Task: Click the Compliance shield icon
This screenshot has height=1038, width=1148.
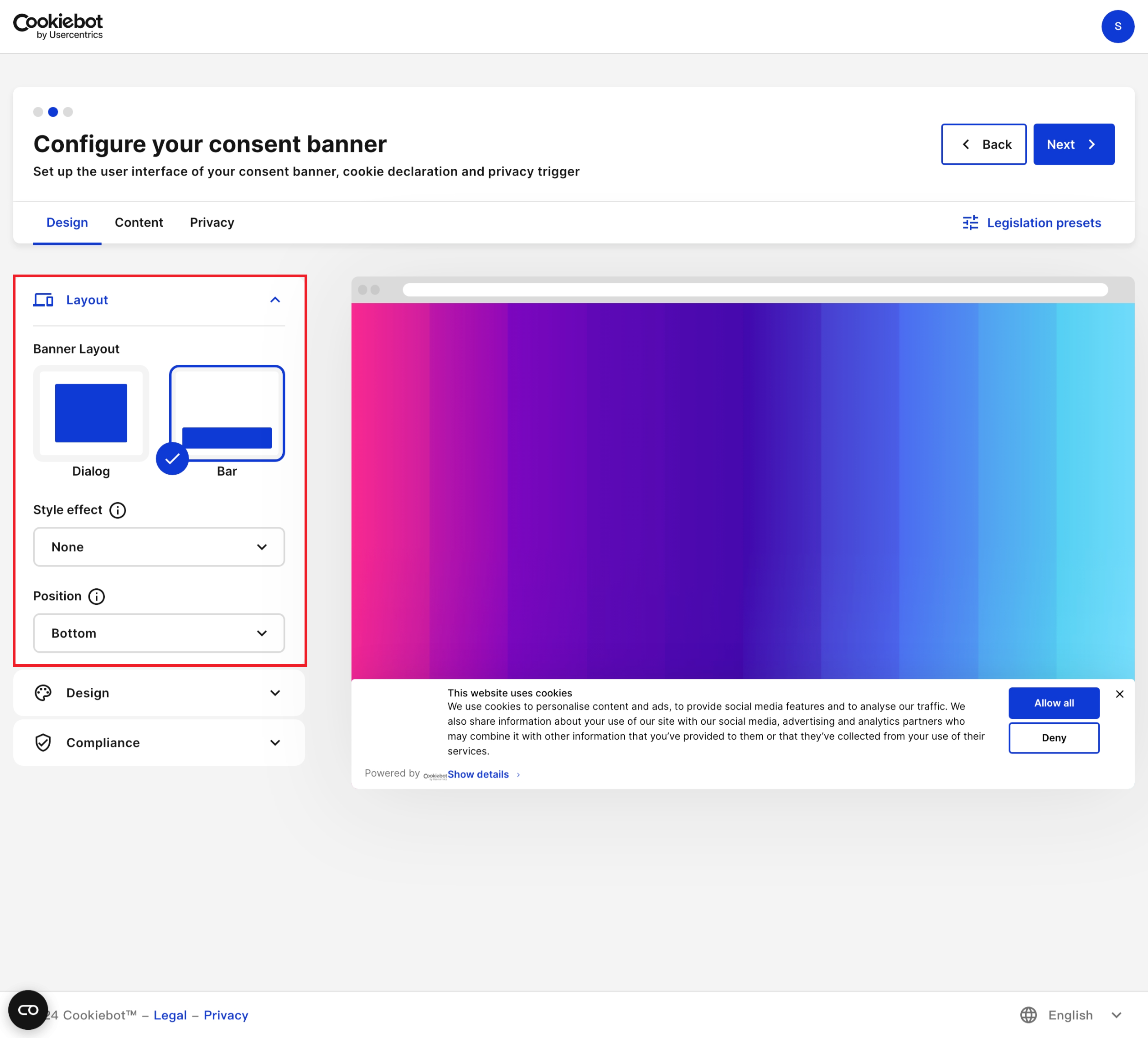Action: click(x=43, y=742)
